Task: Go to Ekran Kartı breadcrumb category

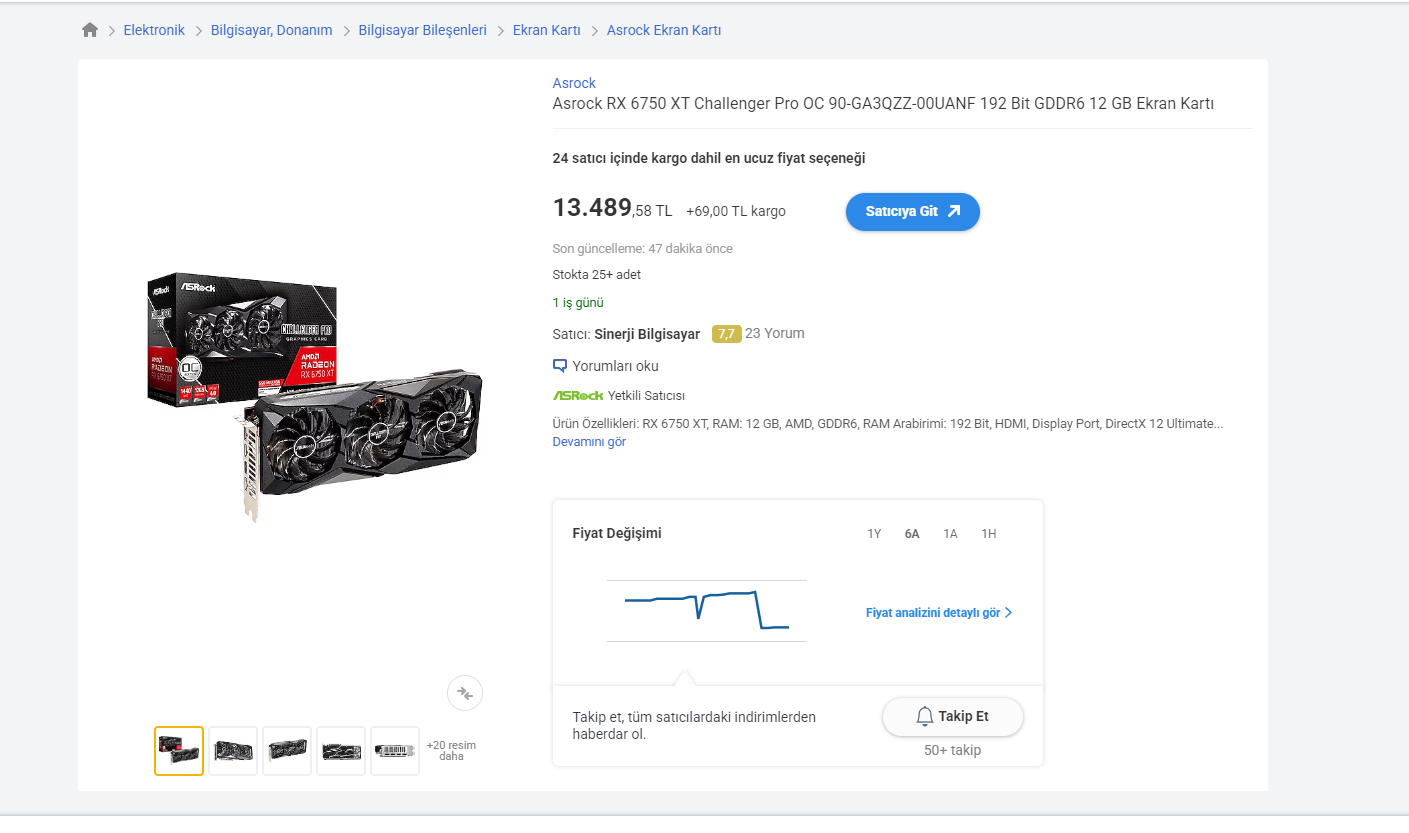Action: (546, 30)
